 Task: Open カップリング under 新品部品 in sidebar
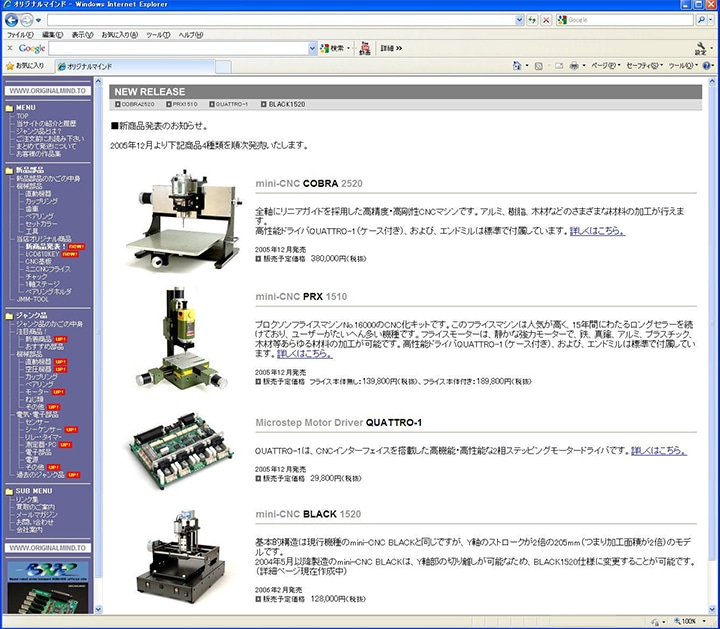tap(41, 200)
